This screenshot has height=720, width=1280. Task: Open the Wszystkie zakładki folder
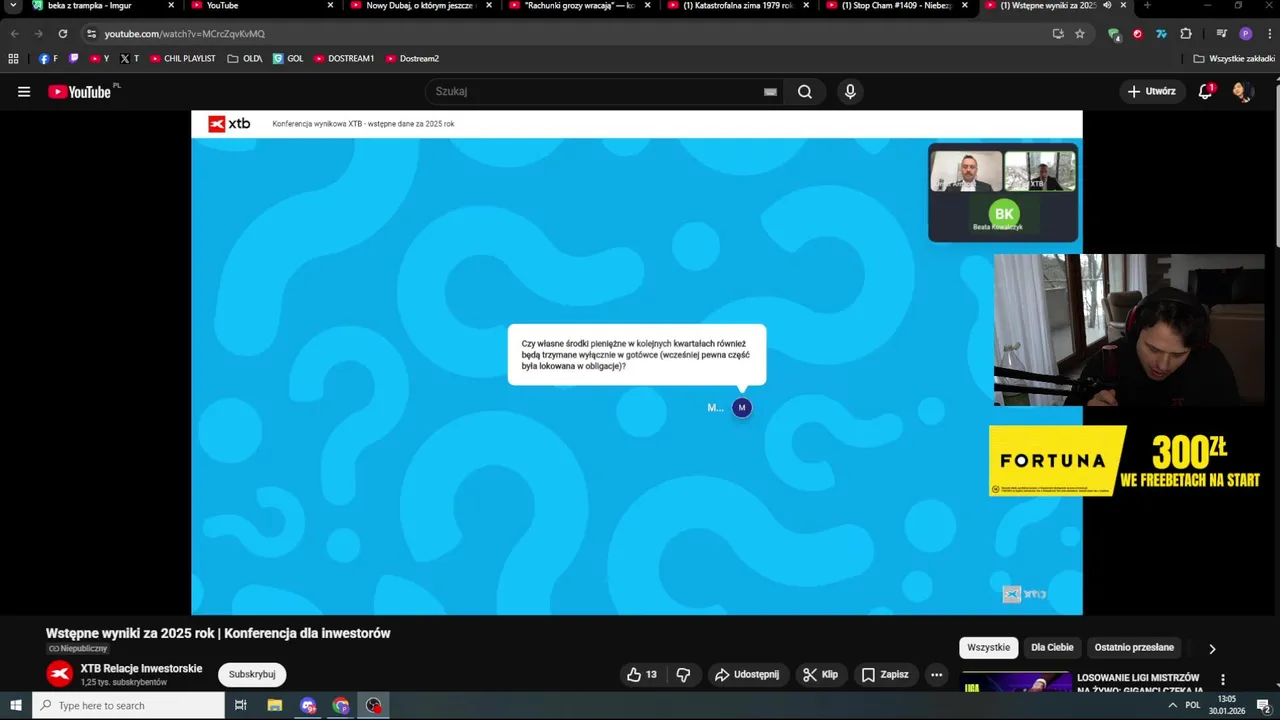tap(1234, 59)
